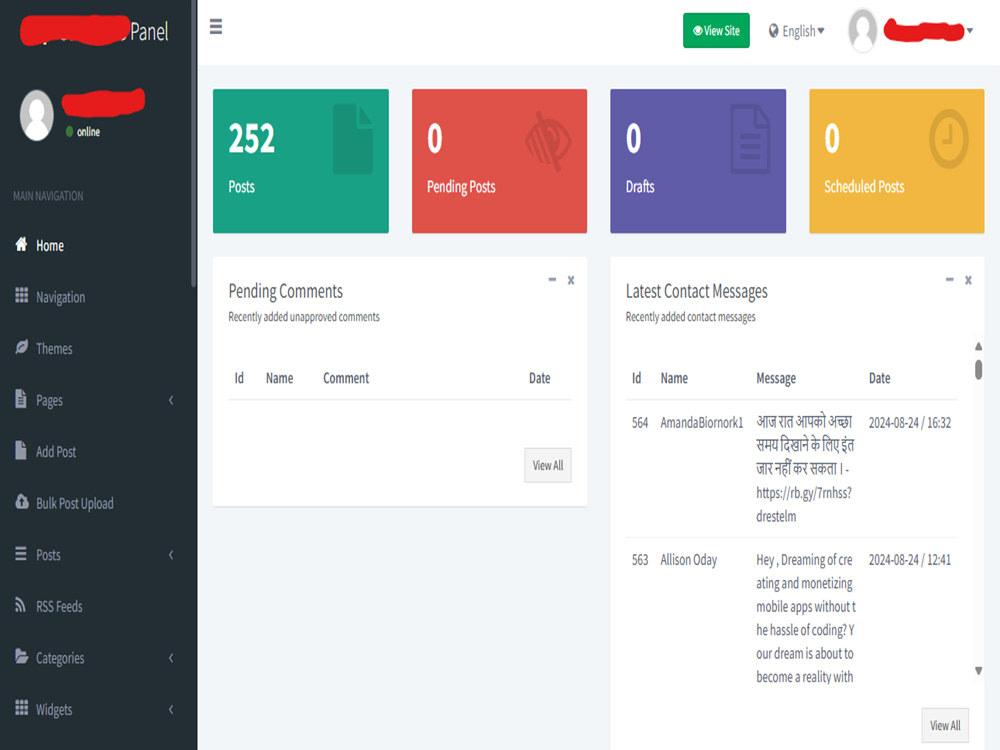Expand the Posts submenu chevron

click(171, 555)
